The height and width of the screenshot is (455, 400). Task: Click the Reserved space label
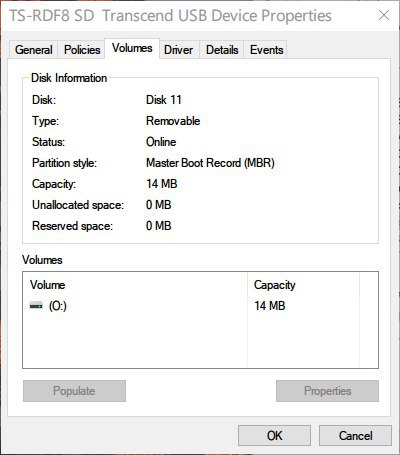point(72,226)
